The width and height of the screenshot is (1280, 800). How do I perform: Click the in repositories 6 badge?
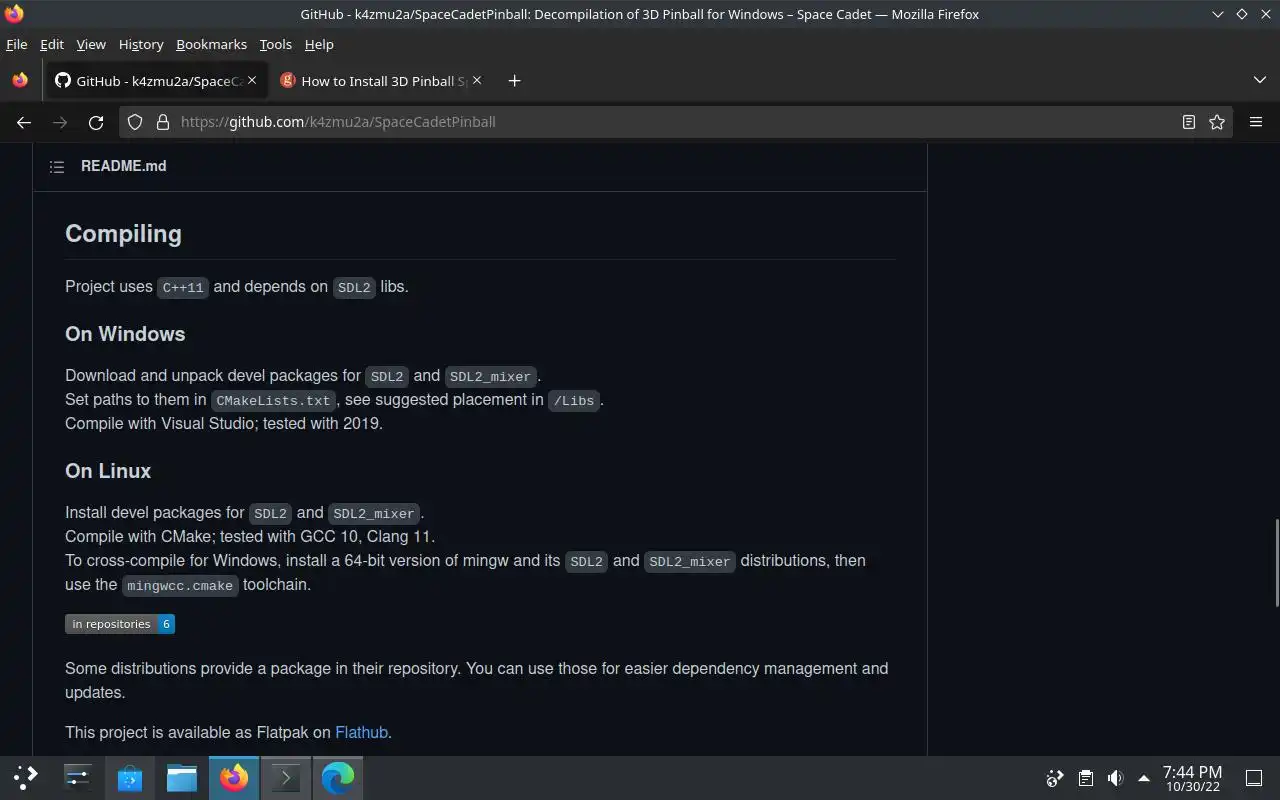[120, 624]
